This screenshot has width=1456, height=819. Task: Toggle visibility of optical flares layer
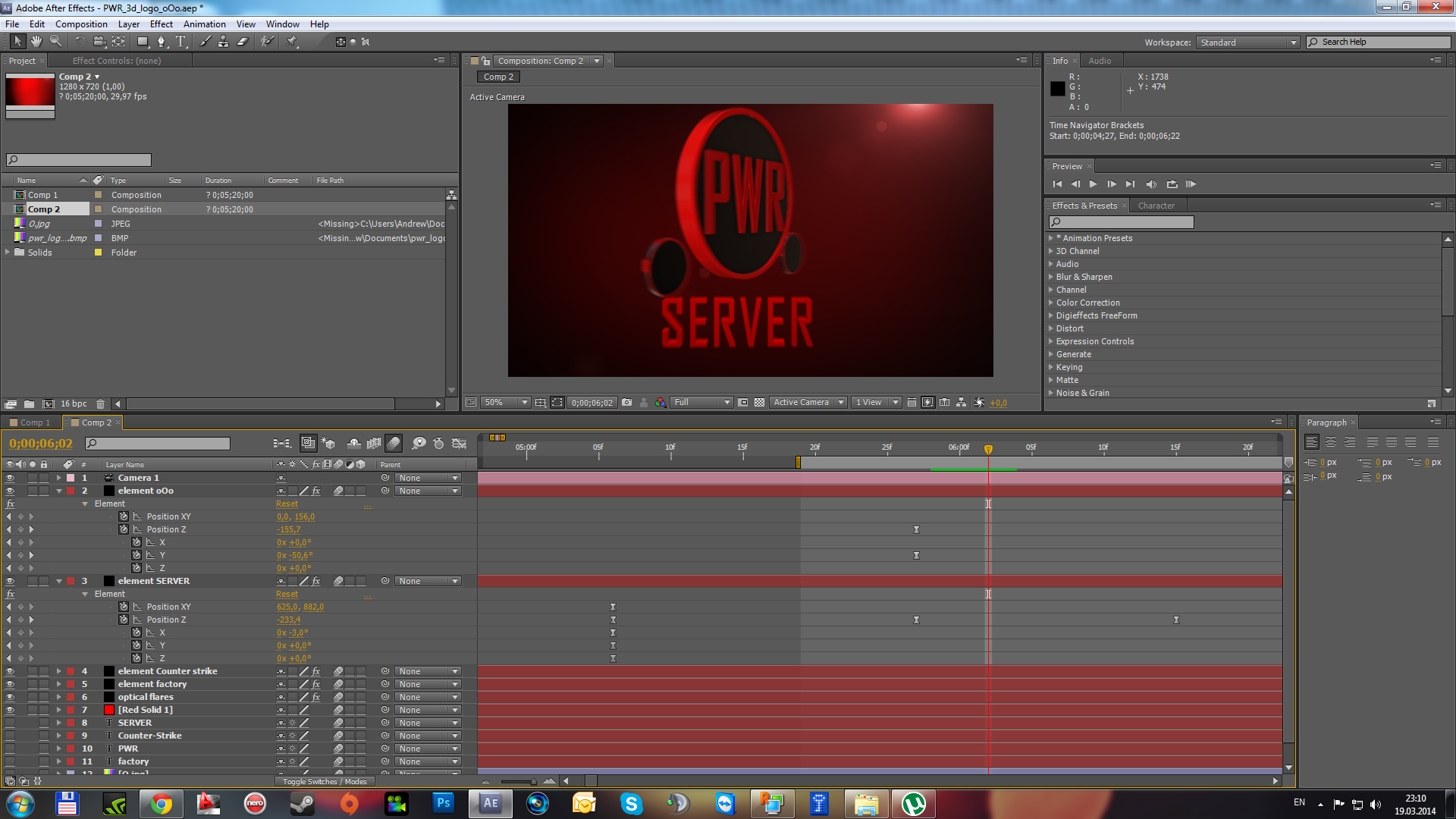click(x=10, y=698)
